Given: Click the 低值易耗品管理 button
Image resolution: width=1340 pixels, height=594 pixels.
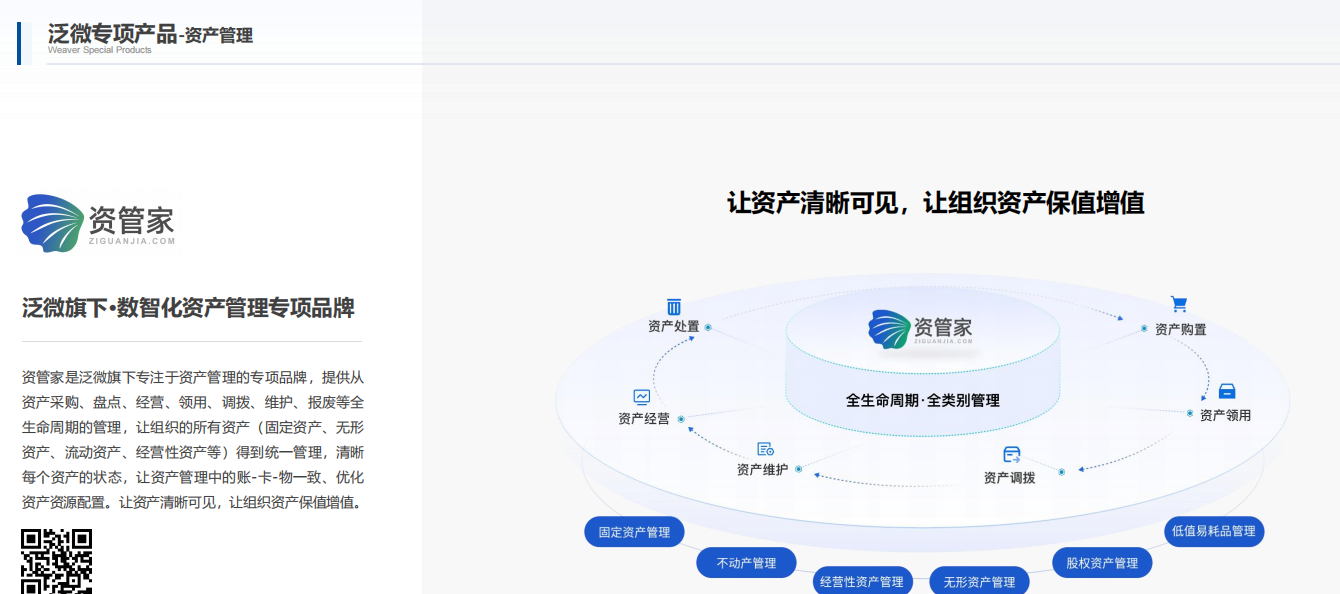Looking at the screenshot, I should point(1213,531).
